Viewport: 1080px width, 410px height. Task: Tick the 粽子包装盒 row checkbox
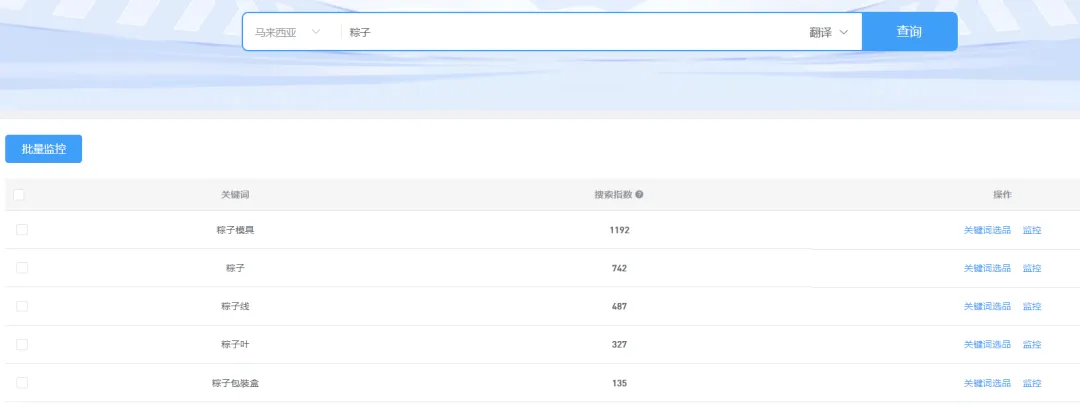[x=22, y=382]
